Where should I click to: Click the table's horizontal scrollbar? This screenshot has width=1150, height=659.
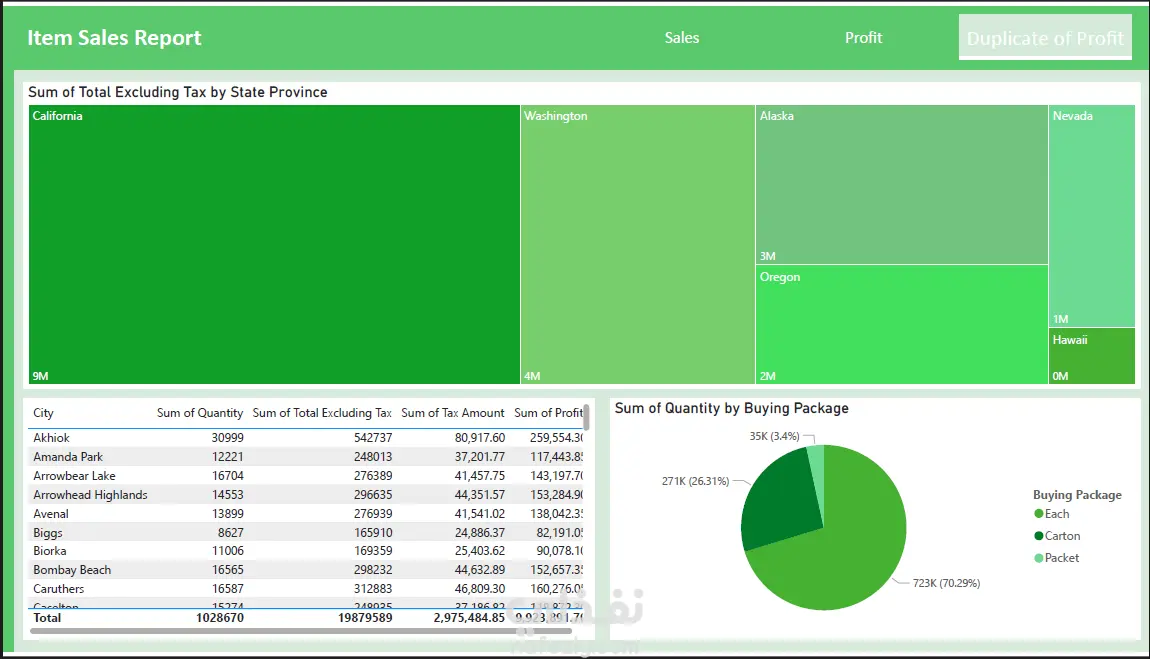pyautogui.click(x=300, y=631)
